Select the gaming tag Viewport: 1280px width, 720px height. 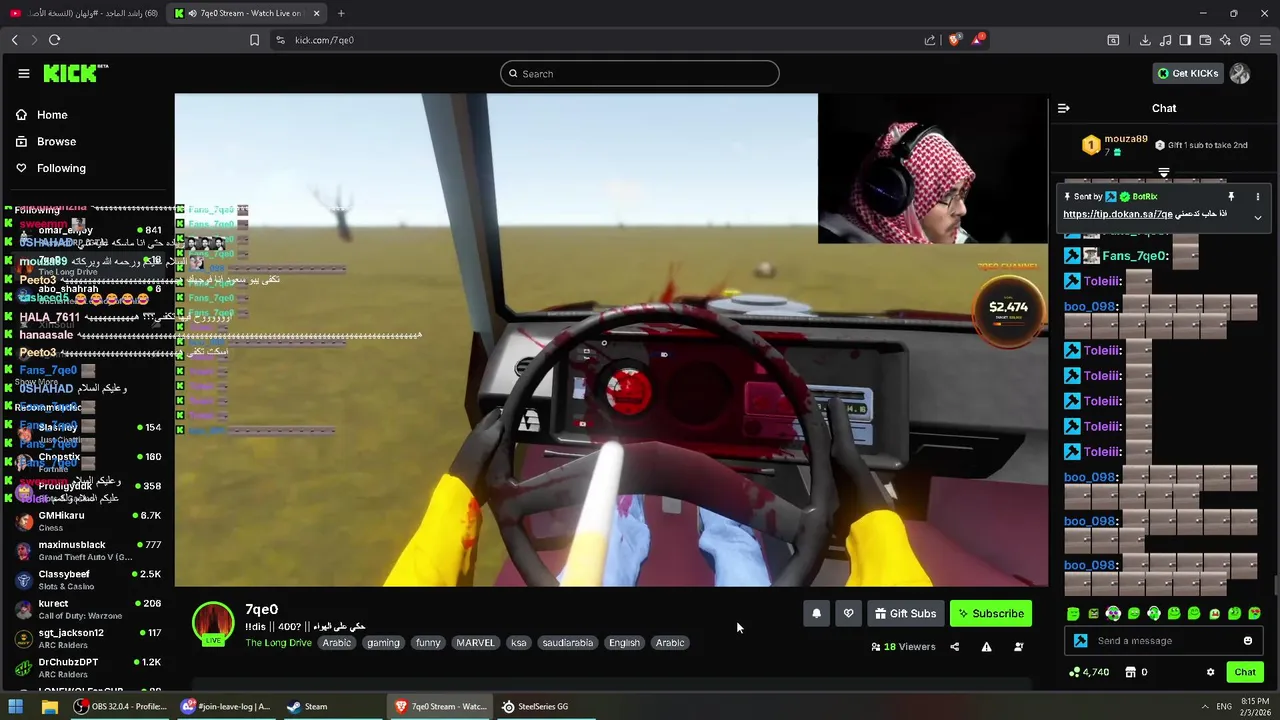tap(383, 643)
